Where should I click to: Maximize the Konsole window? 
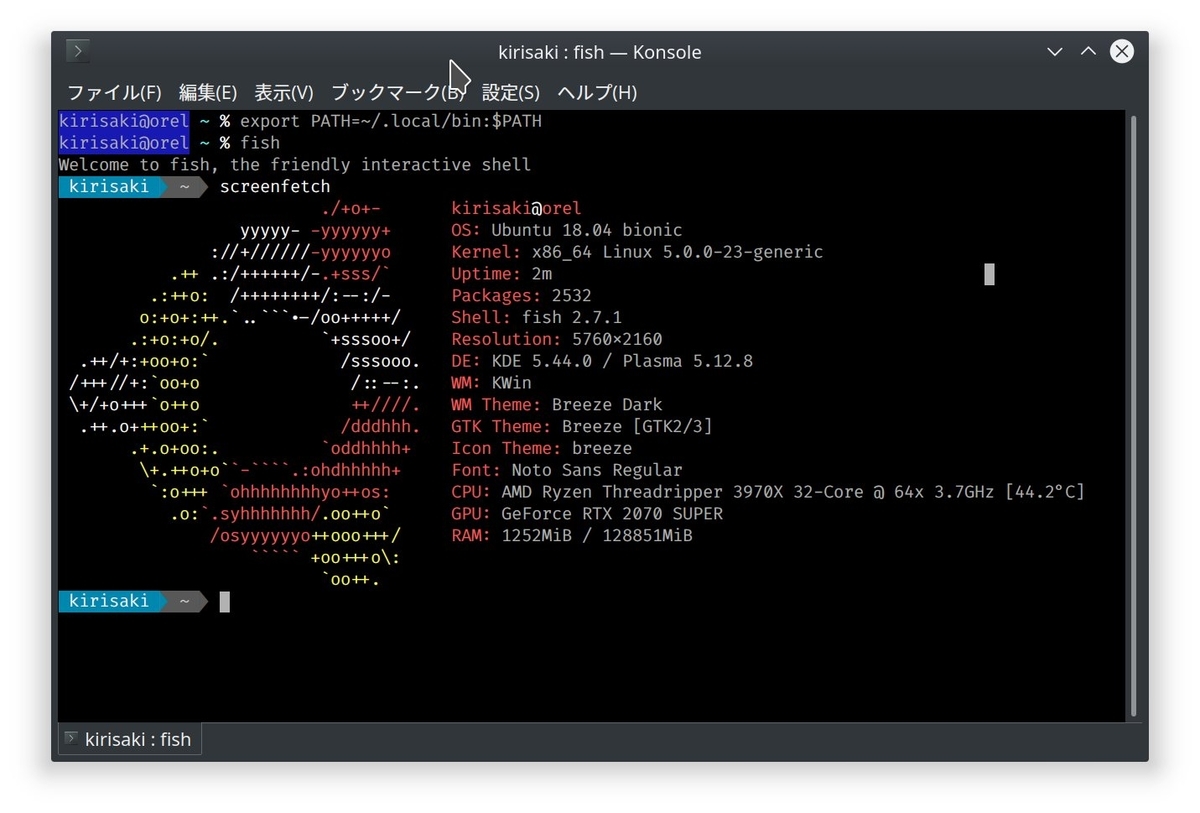tap(1088, 52)
